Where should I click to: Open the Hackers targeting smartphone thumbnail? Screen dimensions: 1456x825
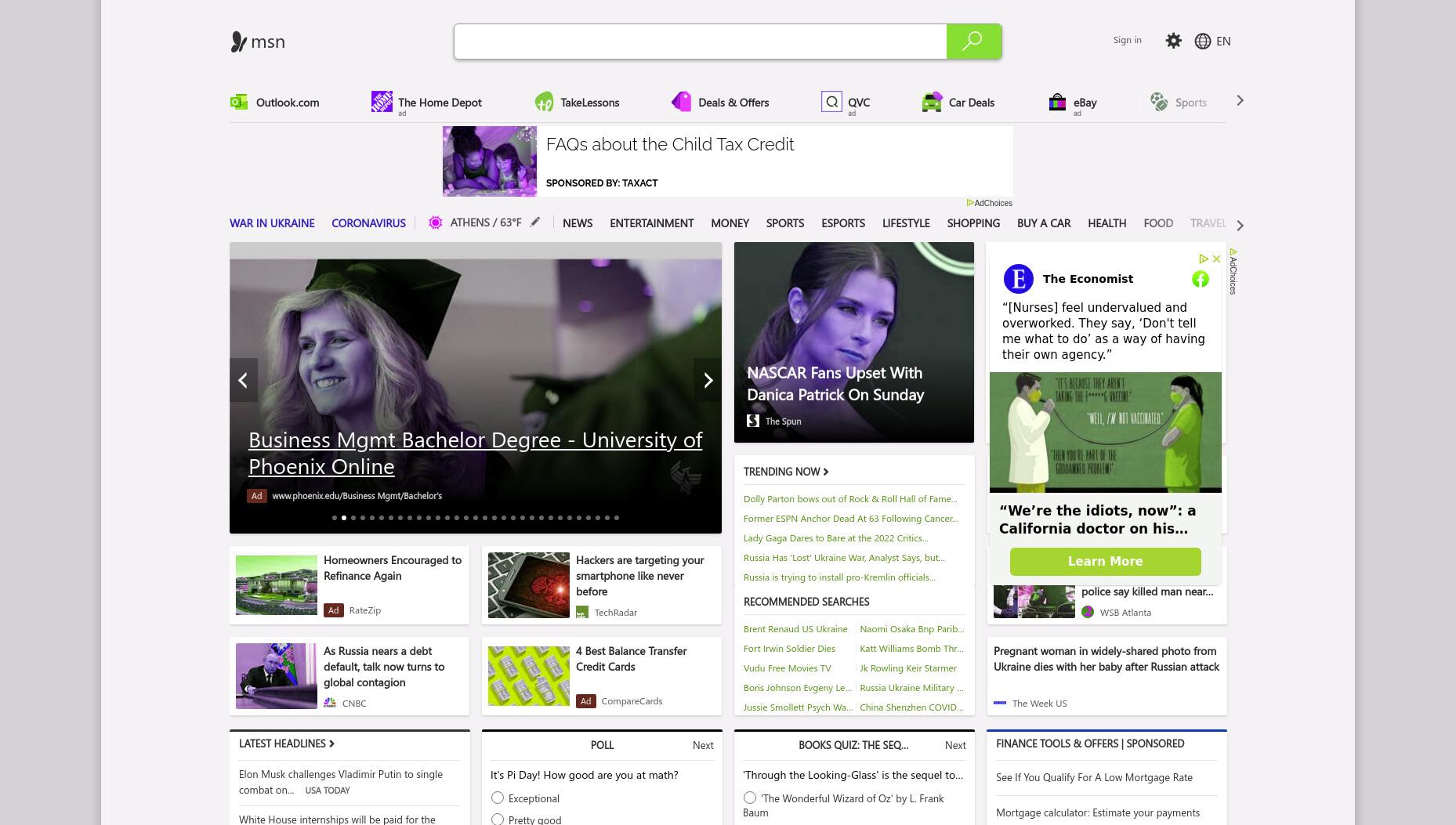click(x=528, y=585)
